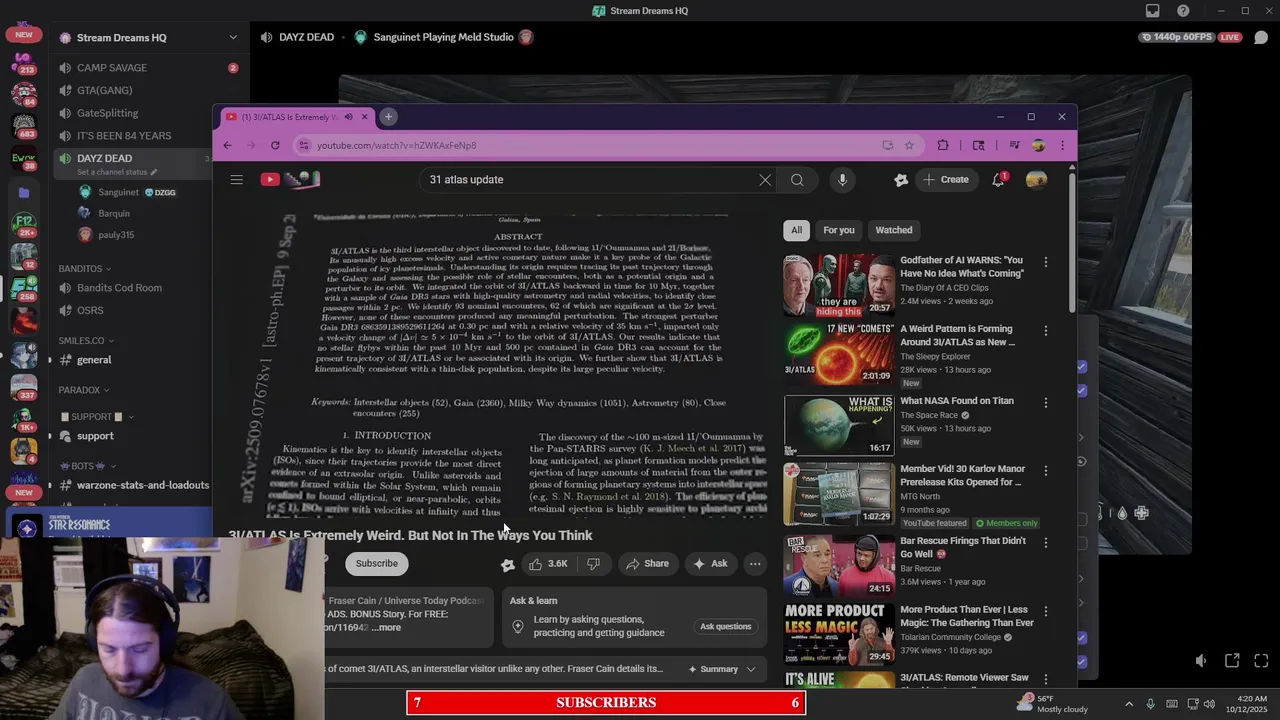Clear the YouTube search text
The height and width of the screenshot is (720, 1280).
pyautogui.click(x=765, y=180)
